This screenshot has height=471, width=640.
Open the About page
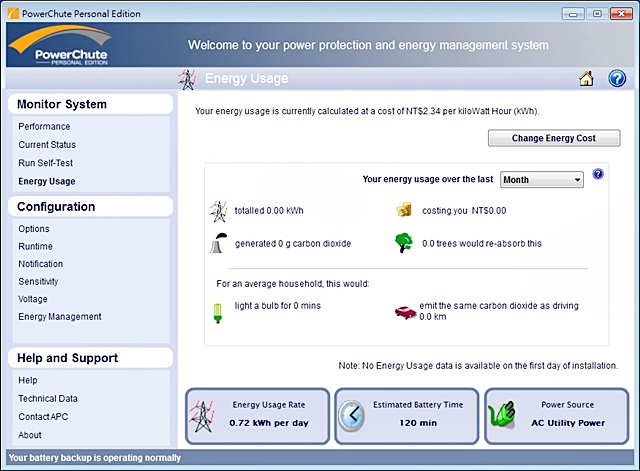tap(29, 435)
